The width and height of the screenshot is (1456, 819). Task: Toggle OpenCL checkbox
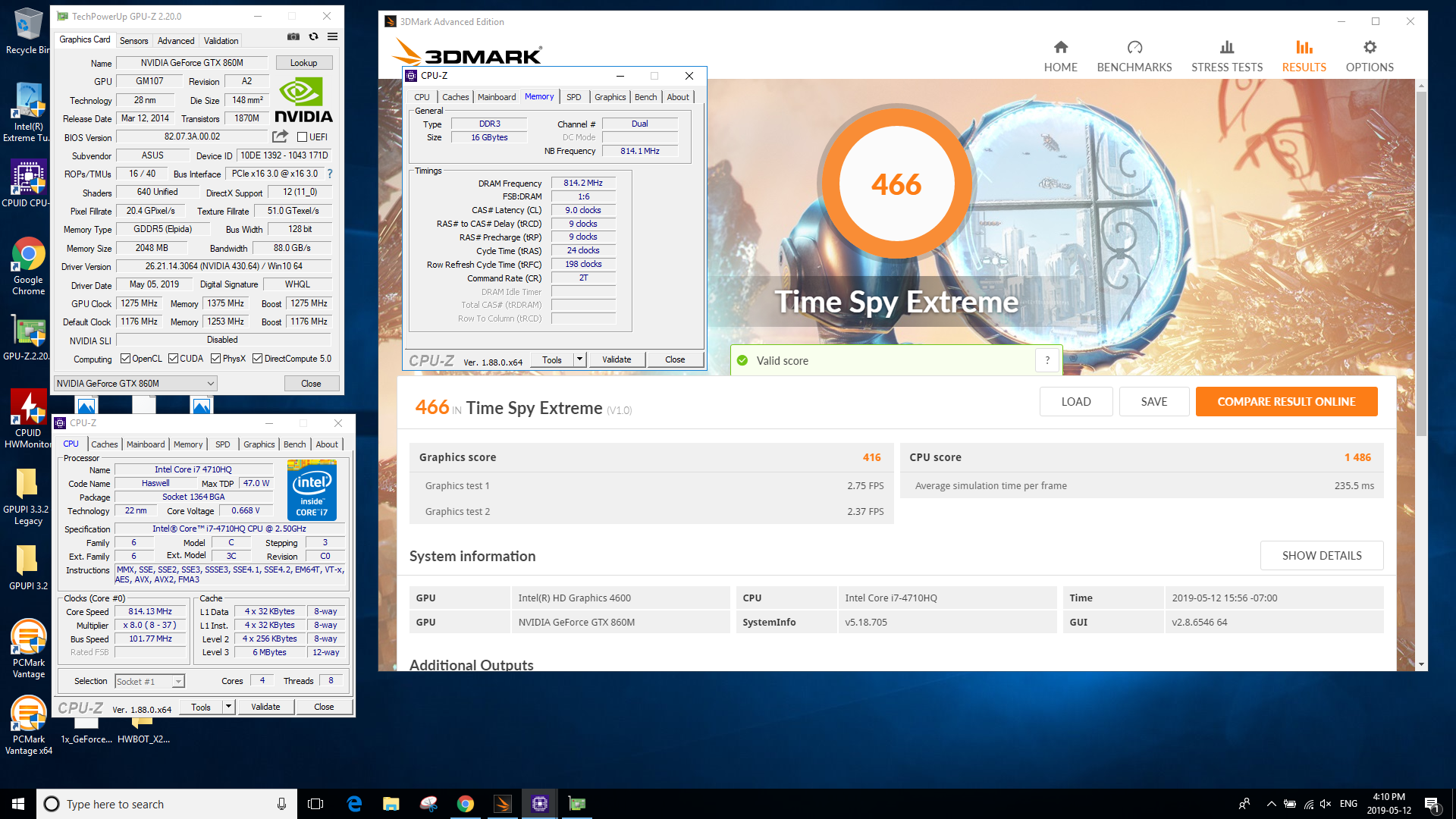[126, 359]
